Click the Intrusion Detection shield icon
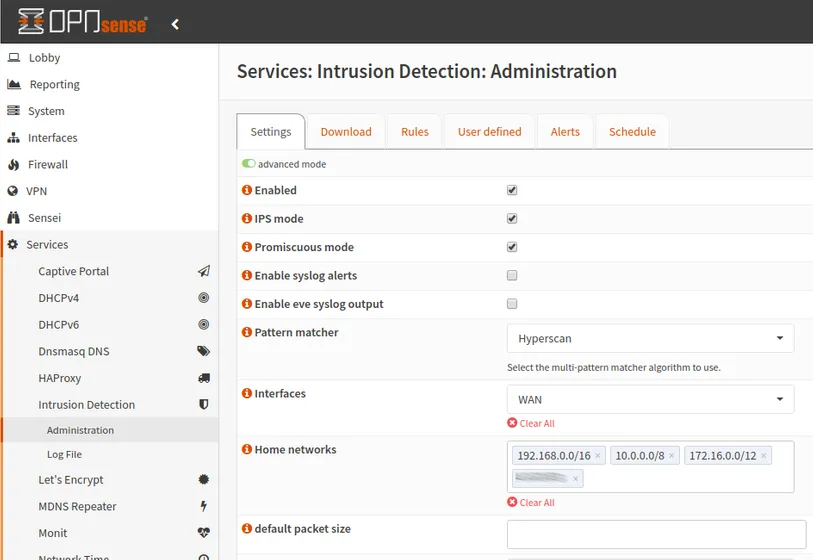 [204, 405]
